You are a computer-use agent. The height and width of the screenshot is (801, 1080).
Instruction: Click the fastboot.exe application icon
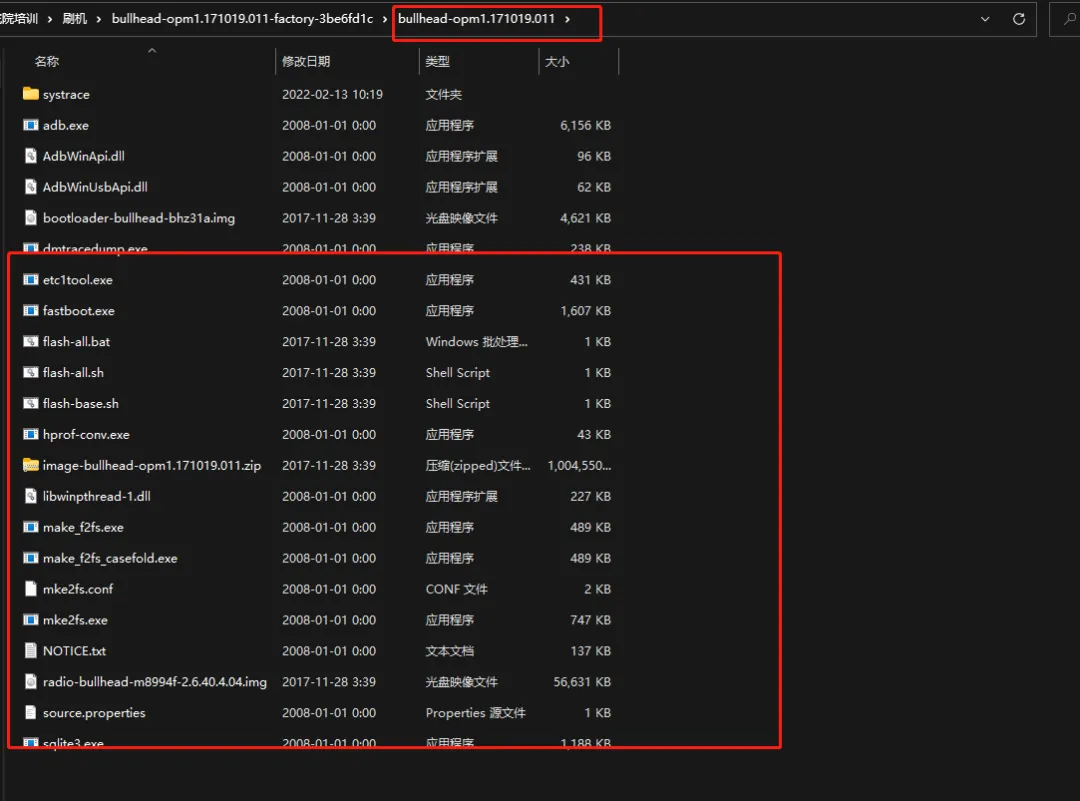pyautogui.click(x=30, y=311)
